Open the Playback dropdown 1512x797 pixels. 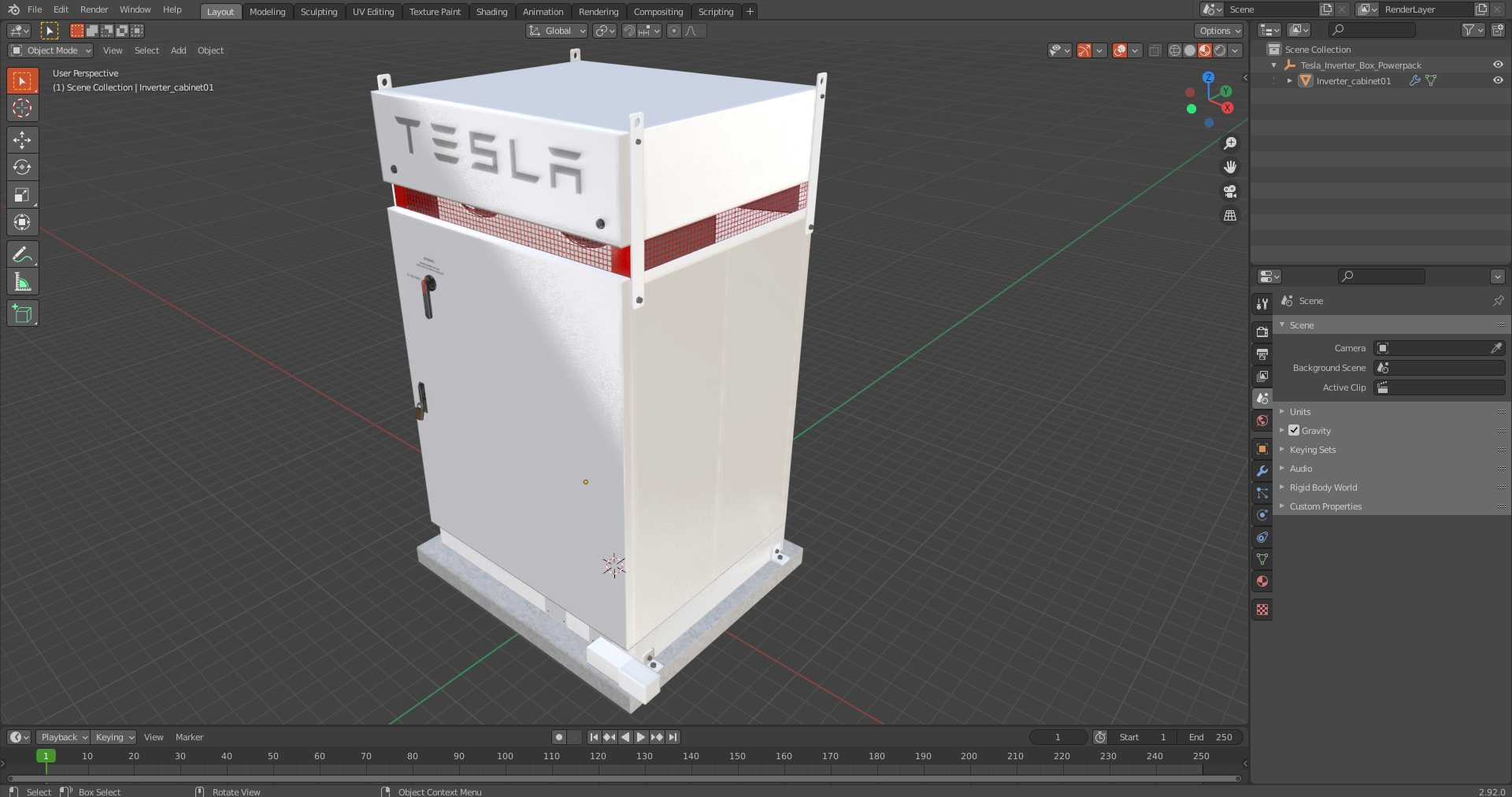(x=63, y=737)
